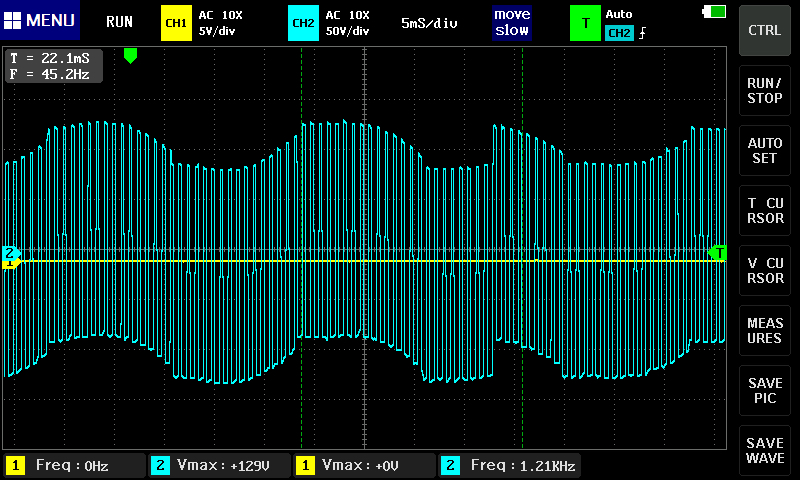Screen dimensions: 800x480
Task: Click the green trigger position marker at top
Action: pyautogui.click(x=130, y=56)
